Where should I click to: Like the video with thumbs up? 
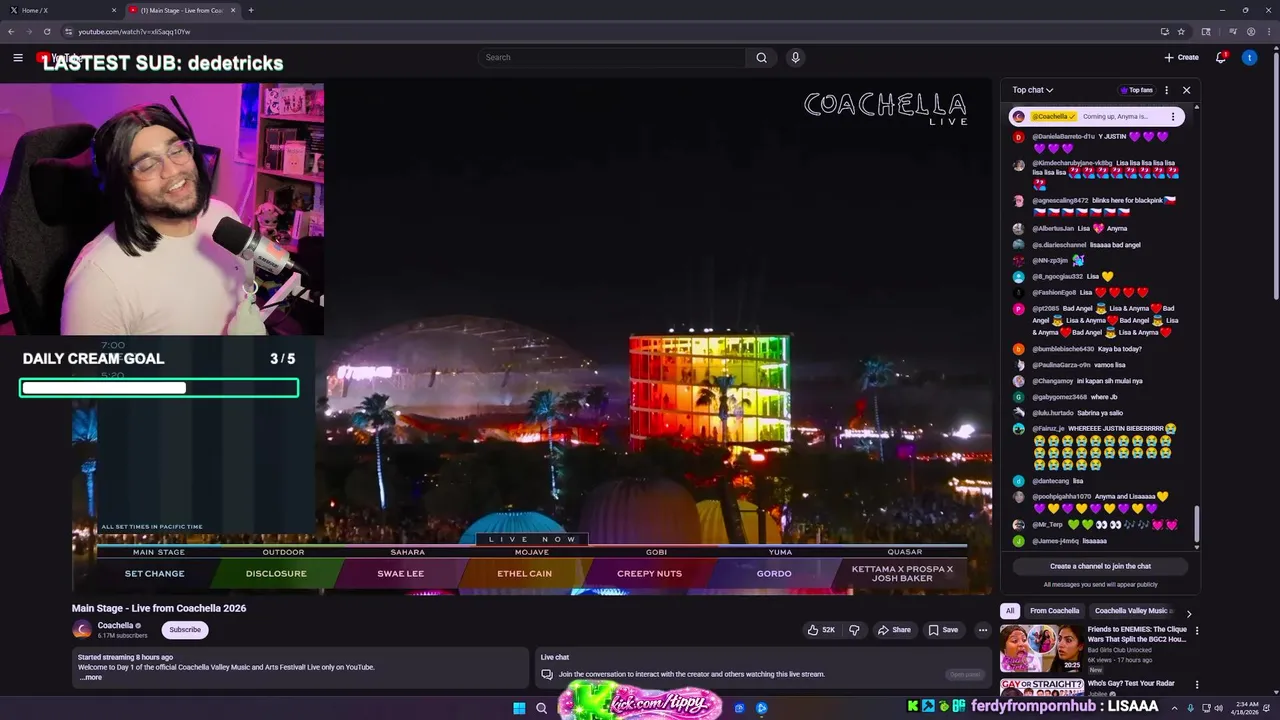pos(822,630)
